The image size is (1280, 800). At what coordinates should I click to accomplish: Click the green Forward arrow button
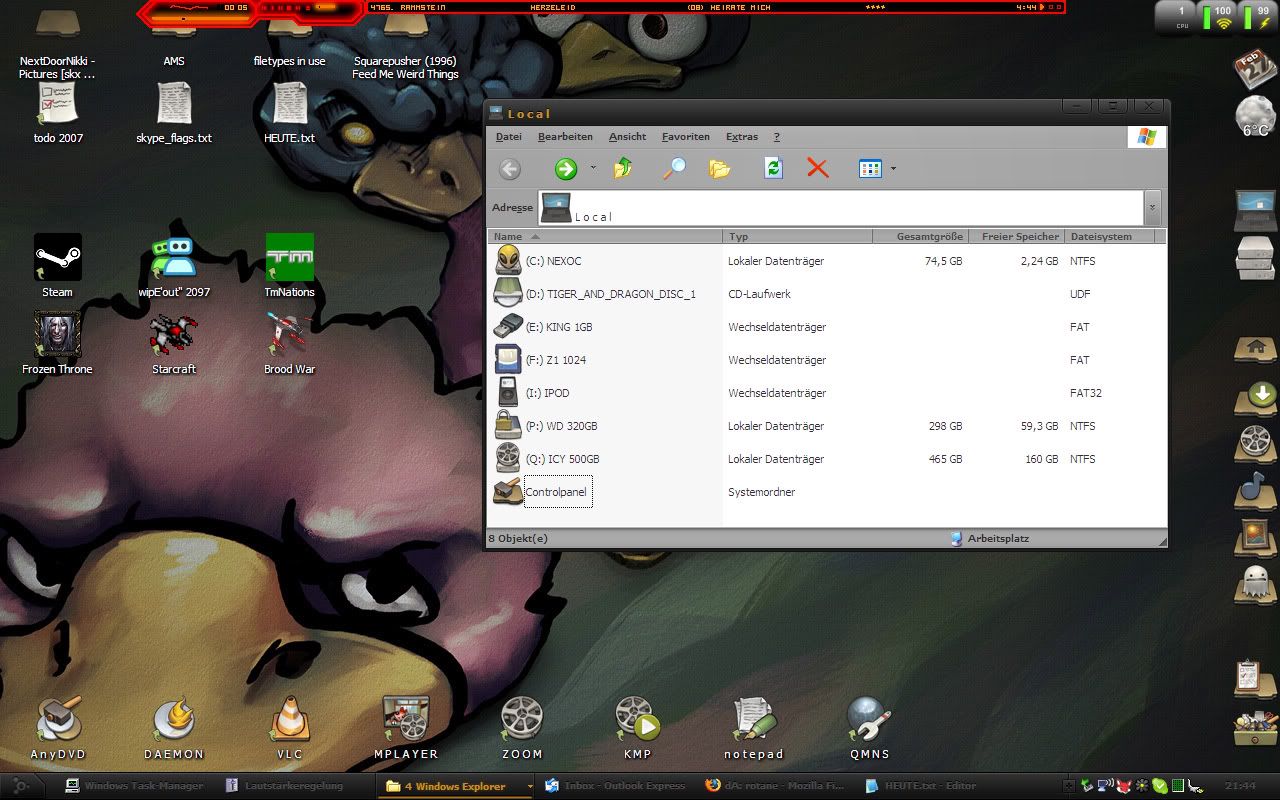click(x=566, y=169)
